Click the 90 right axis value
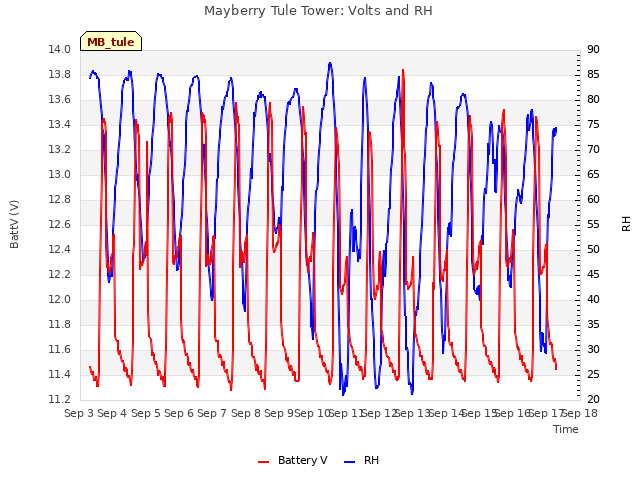The width and height of the screenshot is (640, 480). pyautogui.click(x=593, y=50)
